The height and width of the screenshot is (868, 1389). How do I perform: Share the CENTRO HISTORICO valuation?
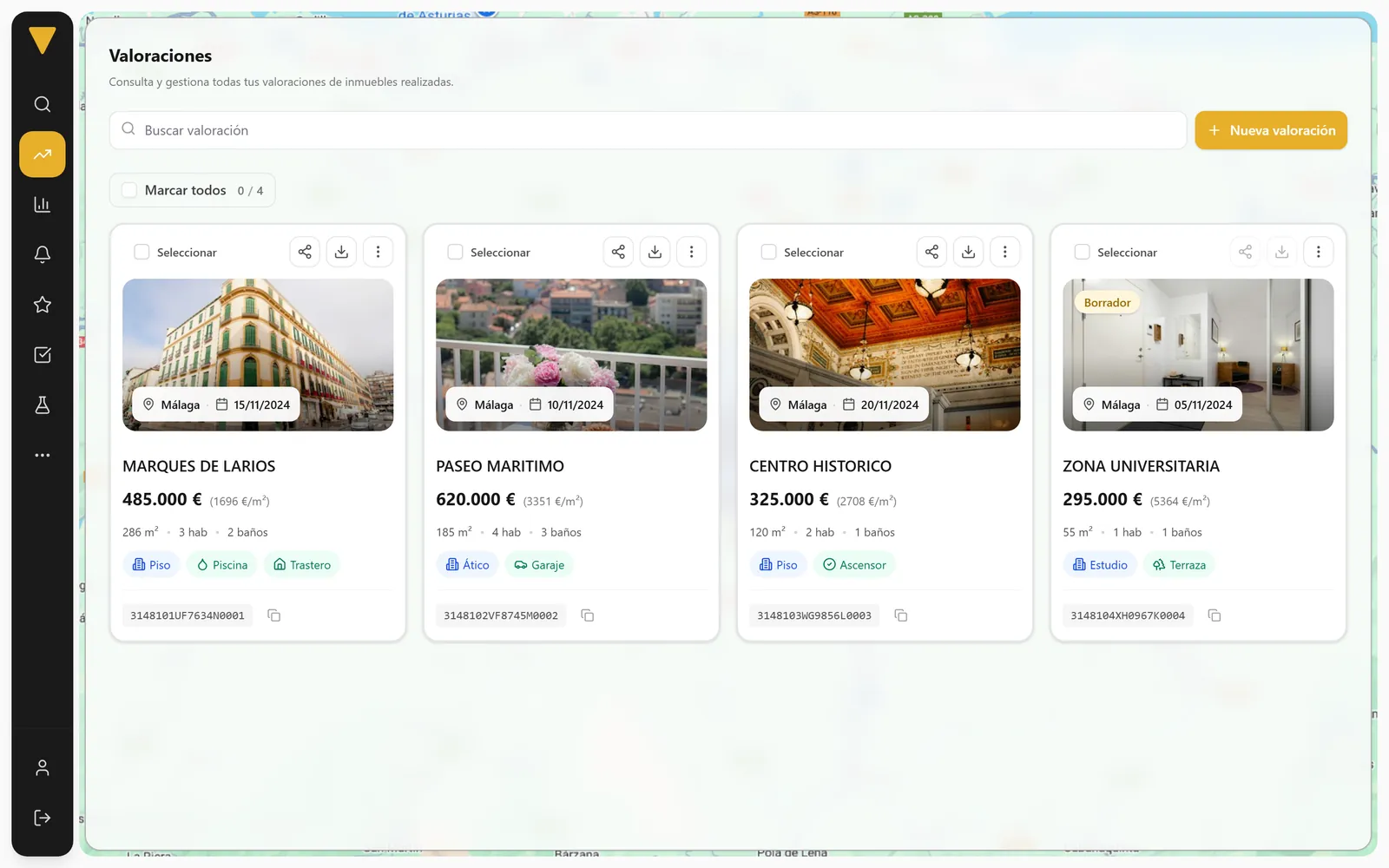tap(931, 252)
